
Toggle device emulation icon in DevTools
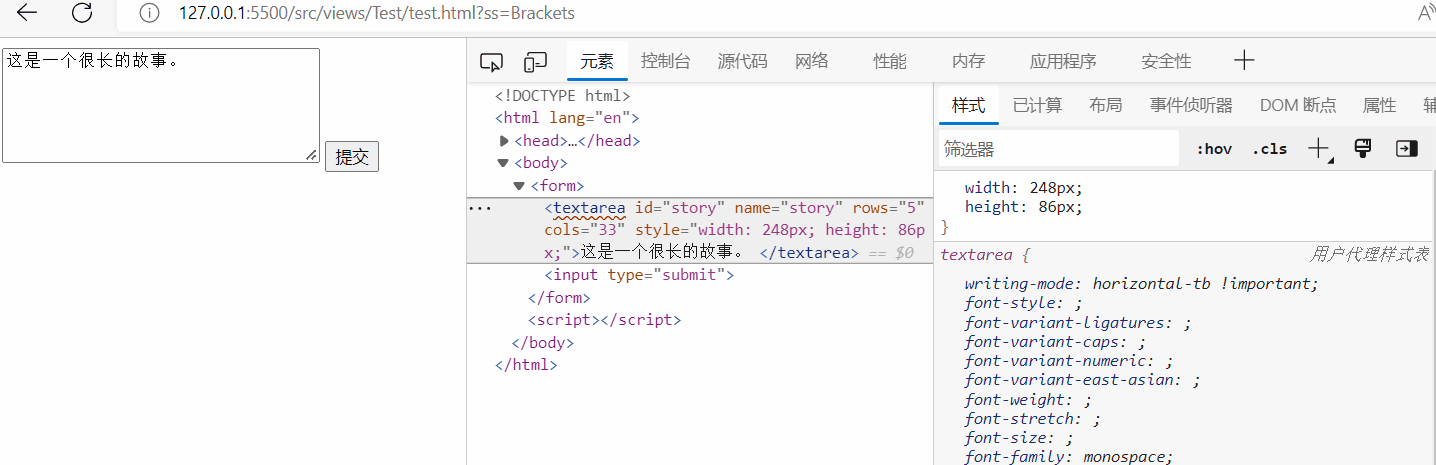[536, 62]
